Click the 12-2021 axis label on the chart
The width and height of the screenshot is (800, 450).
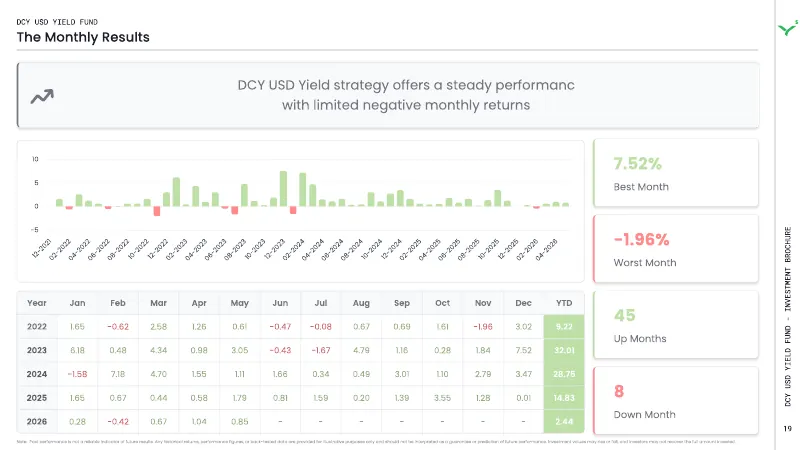pos(41,248)
